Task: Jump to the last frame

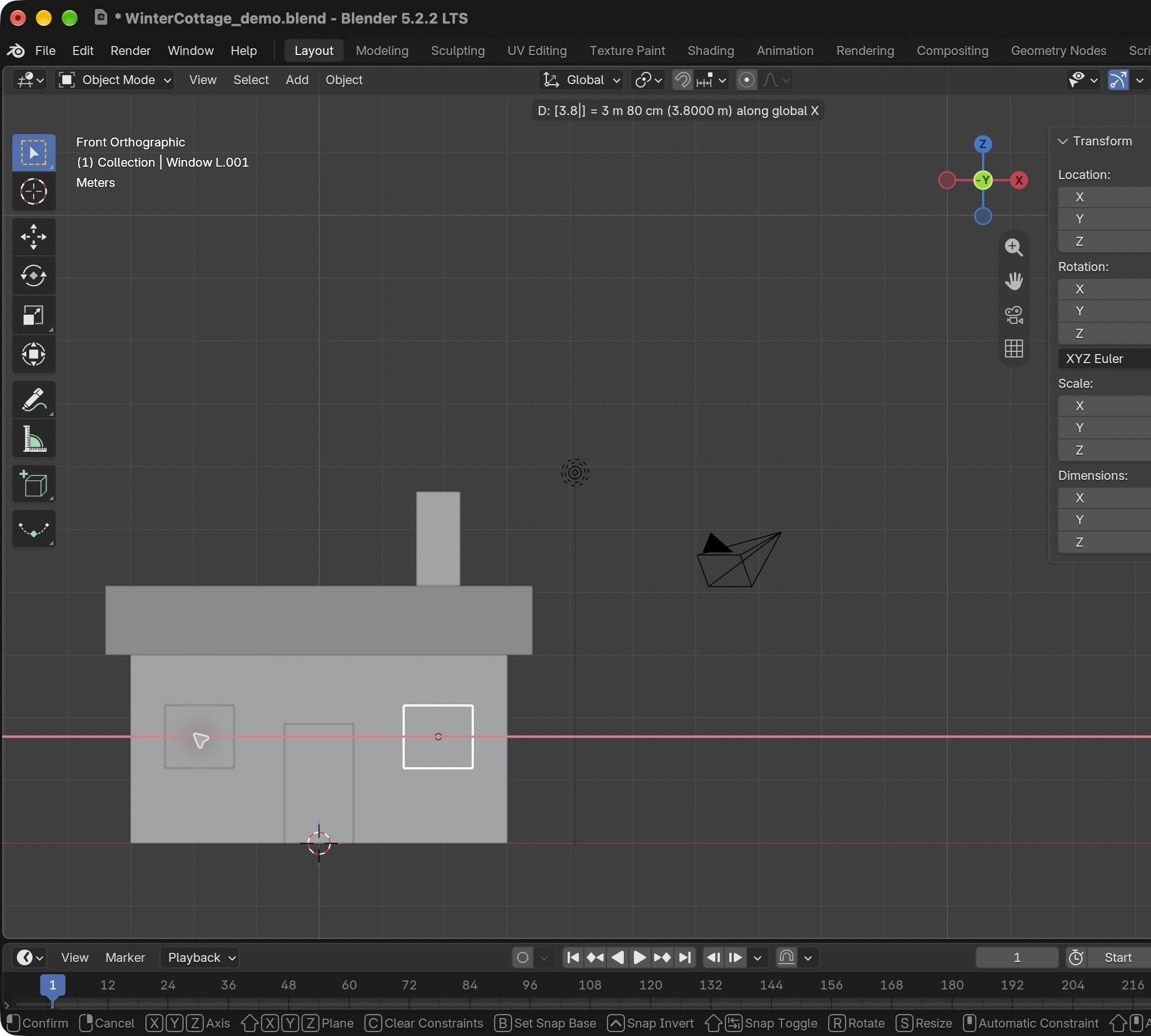Action: point(684,957)
